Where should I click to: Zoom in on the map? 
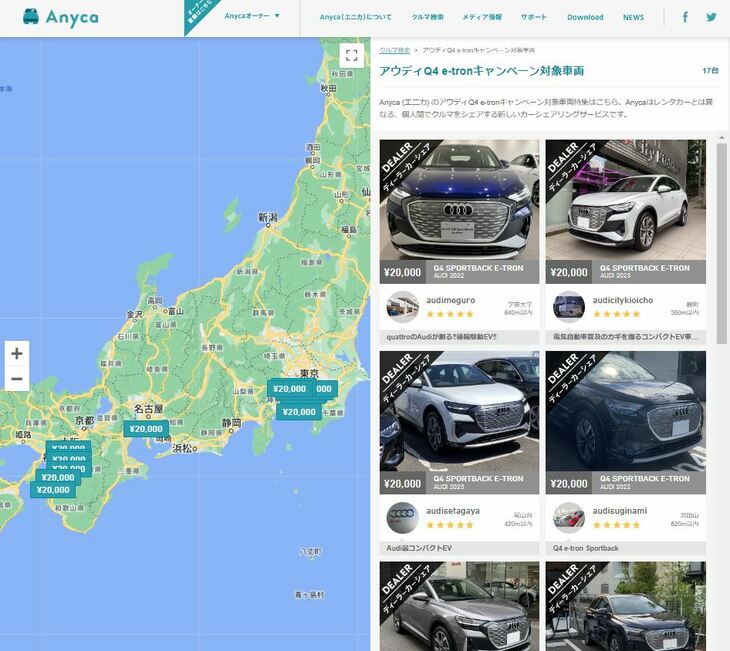17,353
